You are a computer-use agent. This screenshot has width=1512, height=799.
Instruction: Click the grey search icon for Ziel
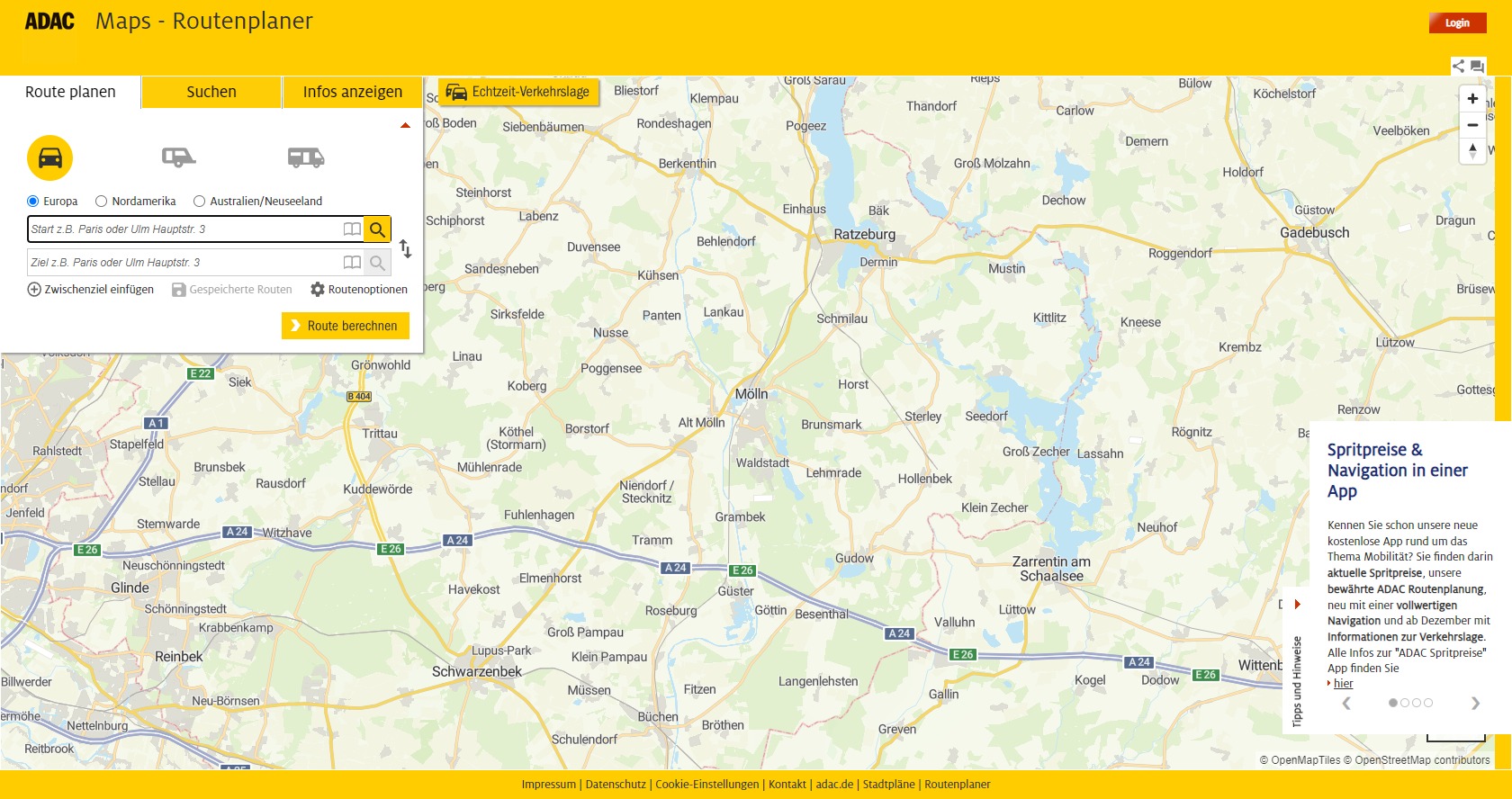(378, 263)
